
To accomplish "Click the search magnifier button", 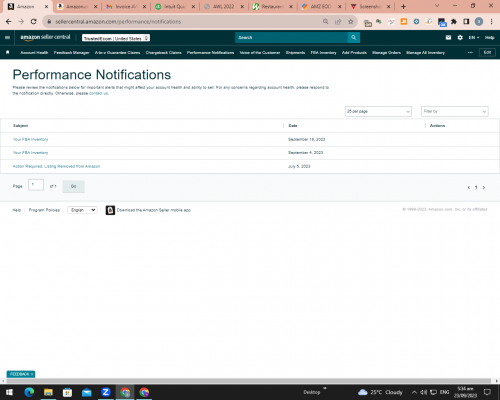I will (354, 38).
